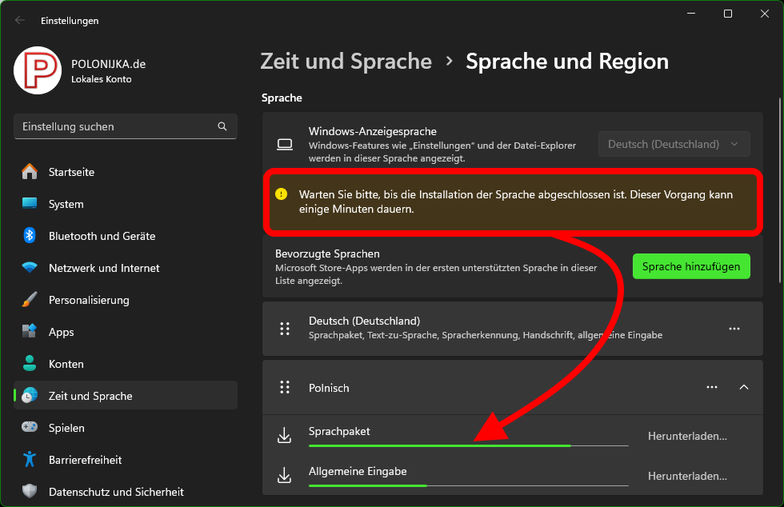Go to the Apps settings section
Screen dimensions: 784x507
point(61,332)
